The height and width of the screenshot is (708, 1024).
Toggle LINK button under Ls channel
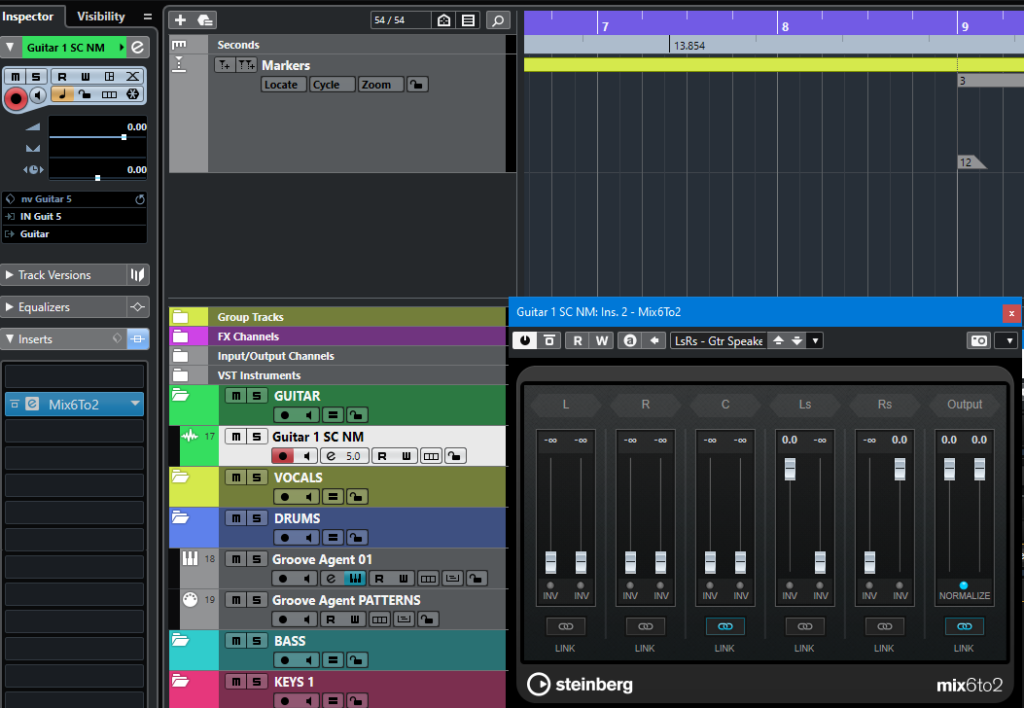(x=805, y=626)
